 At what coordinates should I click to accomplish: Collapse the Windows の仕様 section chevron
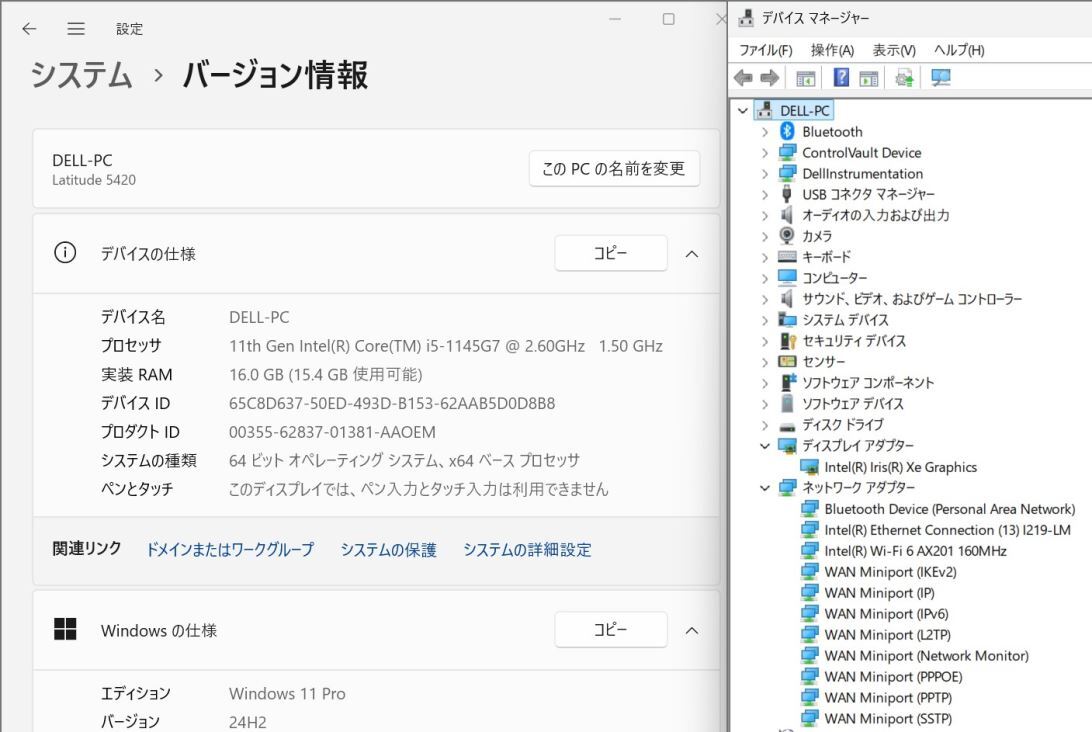pos(692,630)
